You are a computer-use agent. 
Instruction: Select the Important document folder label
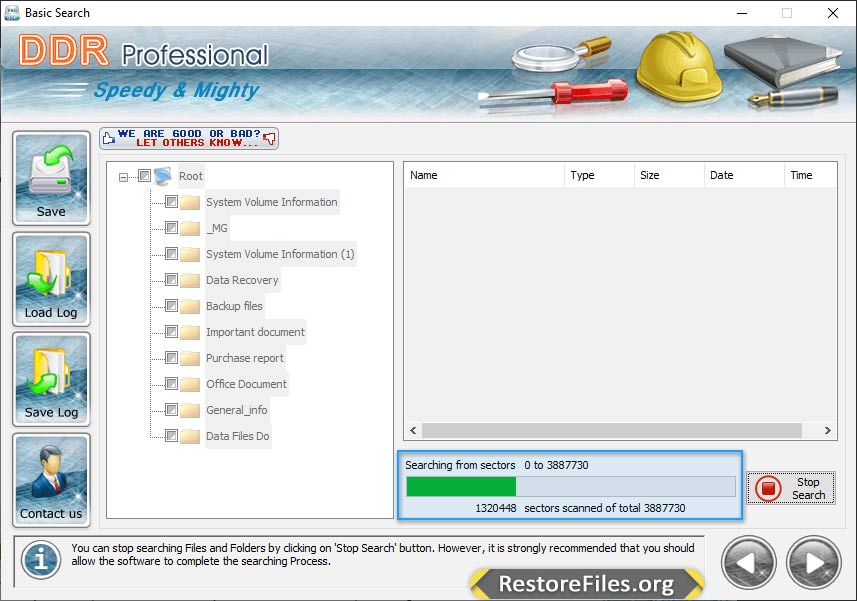tap(255, 332)
